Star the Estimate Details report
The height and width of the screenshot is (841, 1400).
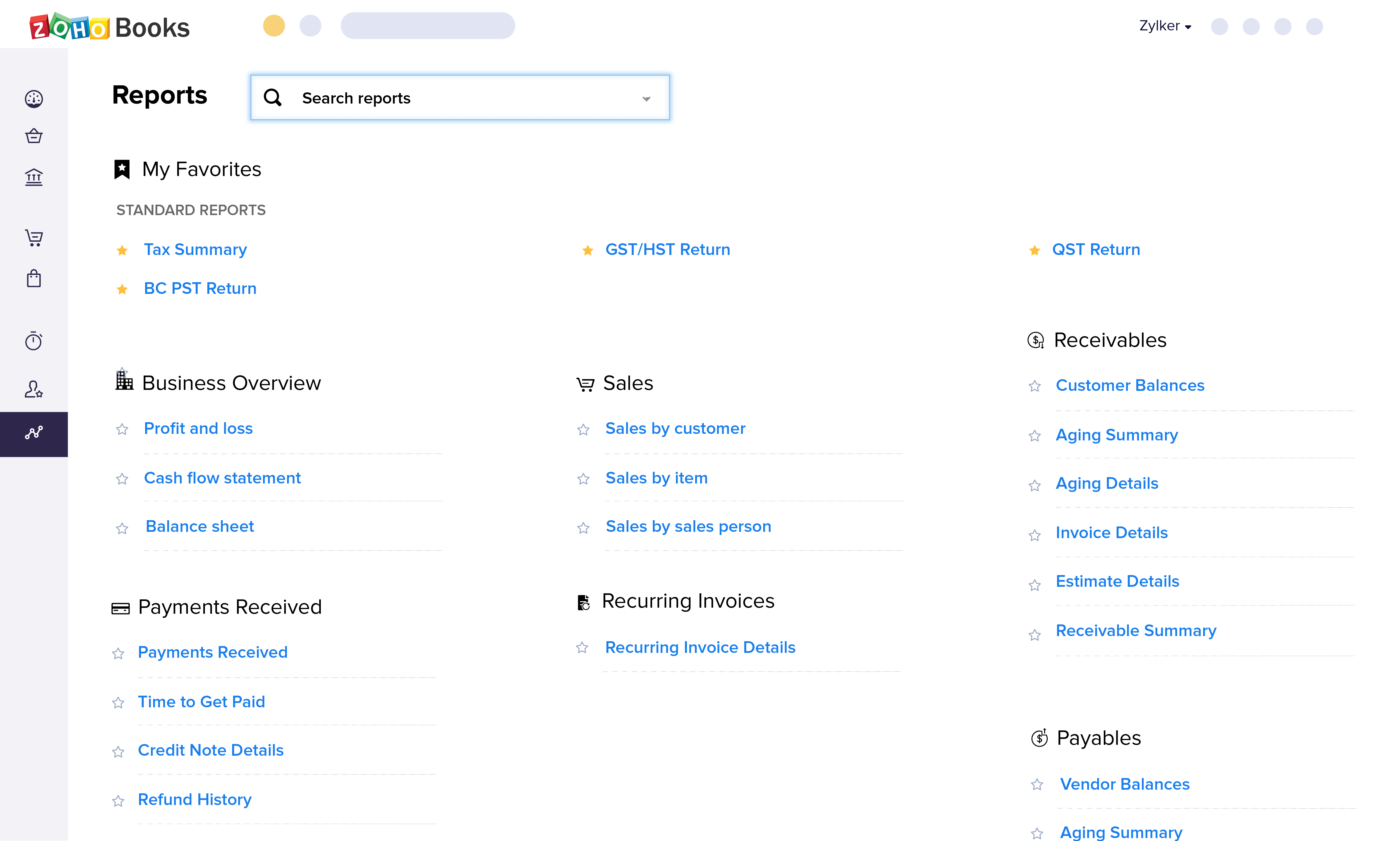[1034, 585]
